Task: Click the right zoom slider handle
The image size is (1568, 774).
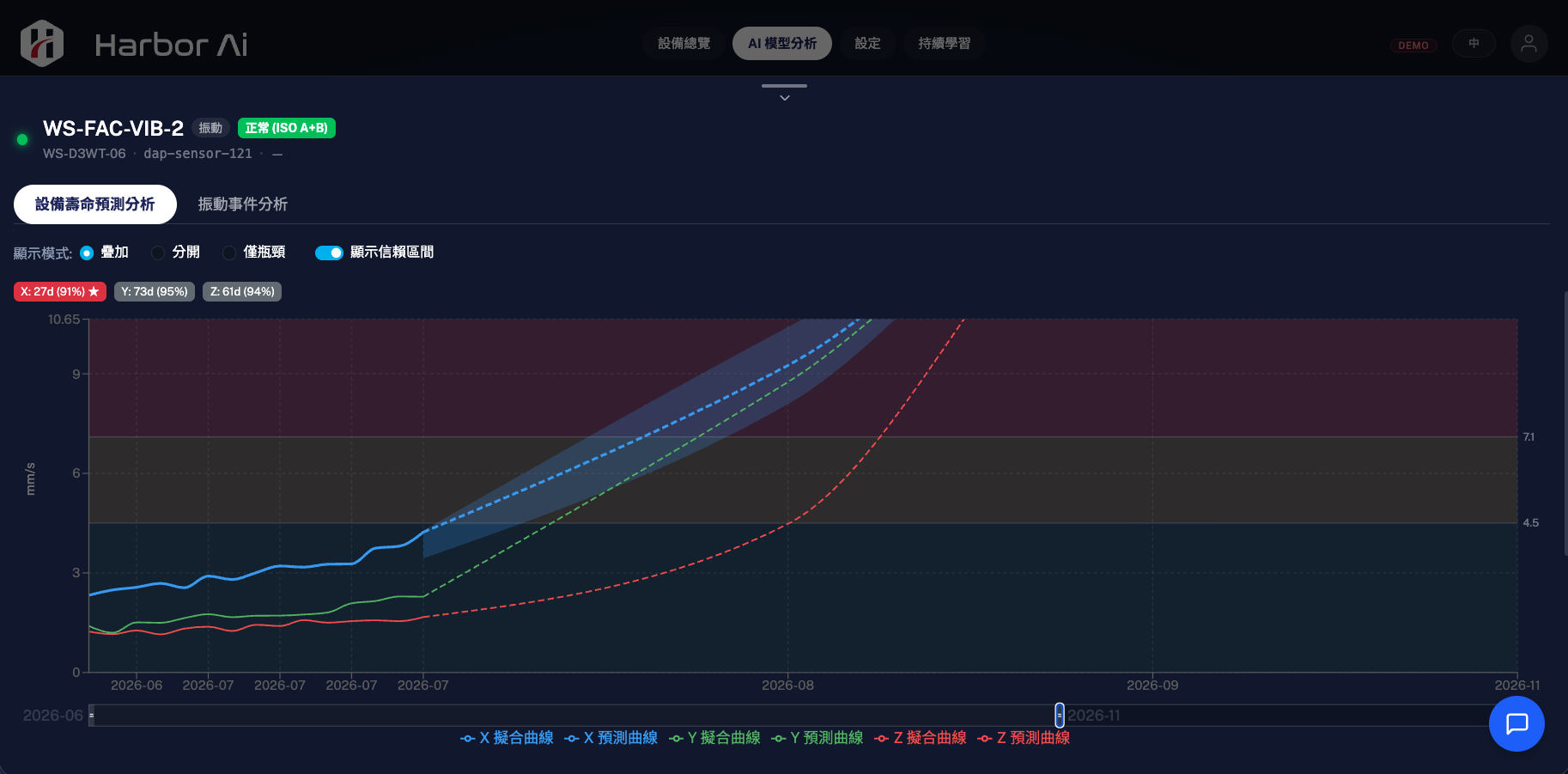Action: pos(1060,715)
